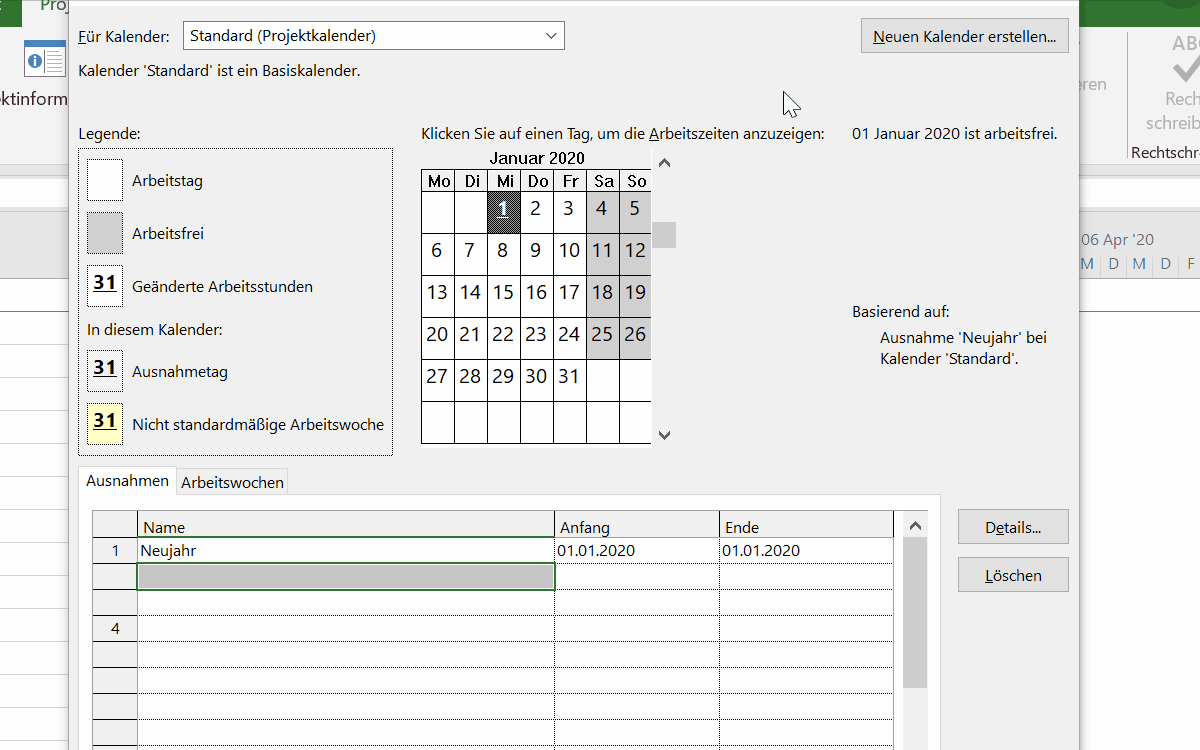
Task: Click the Rechtschreibung checkmark icon
Action: pyautogui.click(x=1184, y=67)
